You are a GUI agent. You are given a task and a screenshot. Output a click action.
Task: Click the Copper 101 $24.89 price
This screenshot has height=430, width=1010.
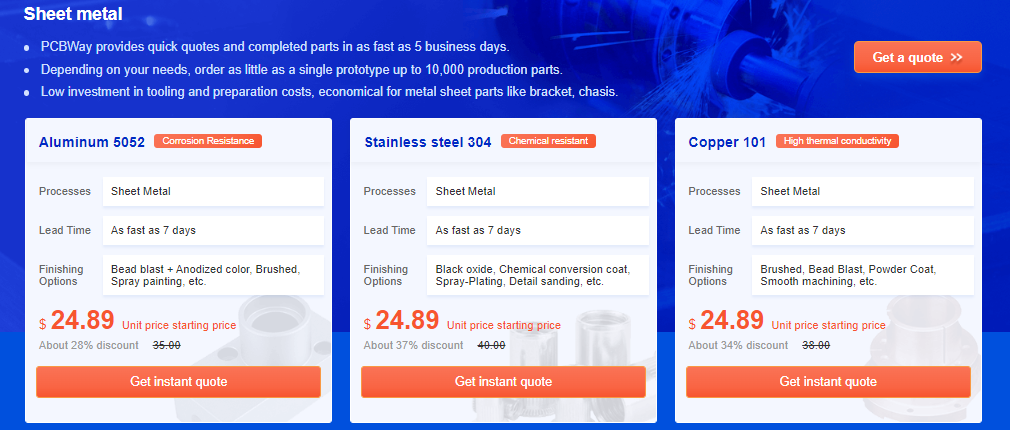point(726,321)
